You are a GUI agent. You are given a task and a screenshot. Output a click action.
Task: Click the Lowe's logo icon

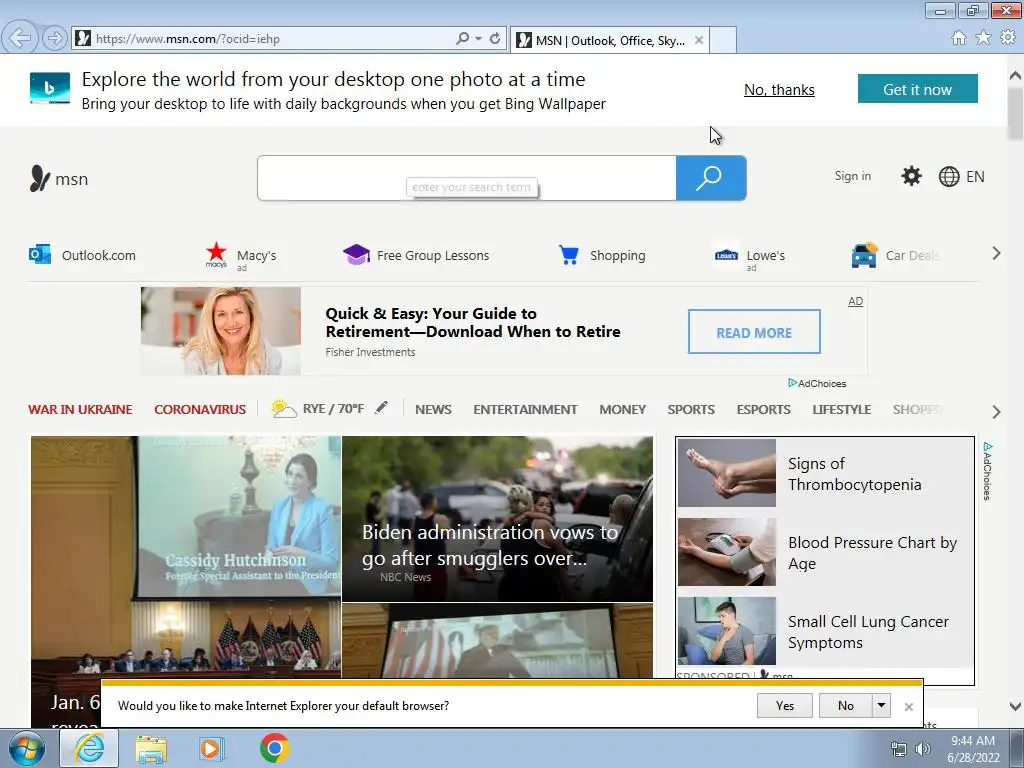tap(726, 255)
